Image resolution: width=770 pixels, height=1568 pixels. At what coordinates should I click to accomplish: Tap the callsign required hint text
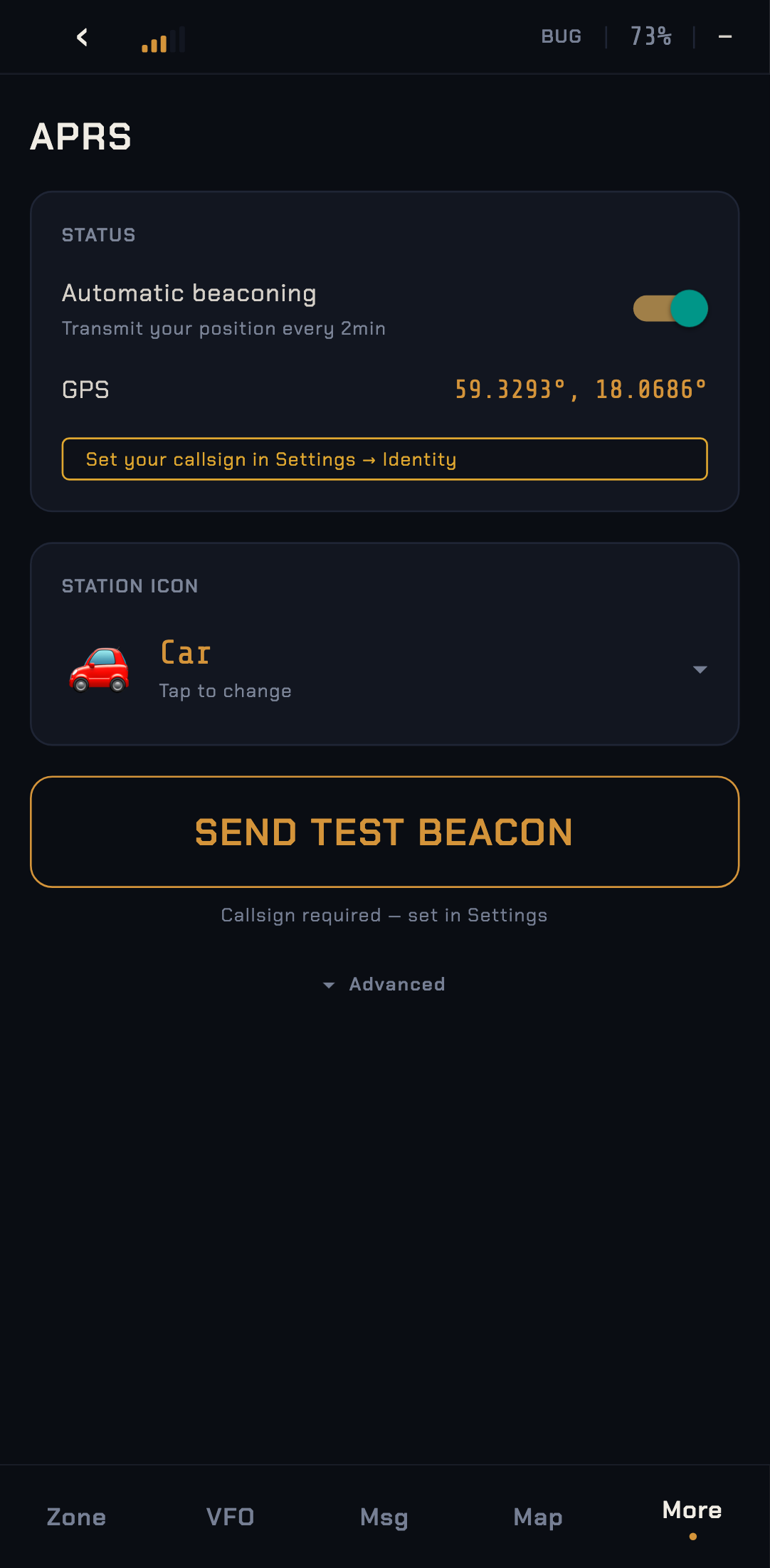click(384, 915)
